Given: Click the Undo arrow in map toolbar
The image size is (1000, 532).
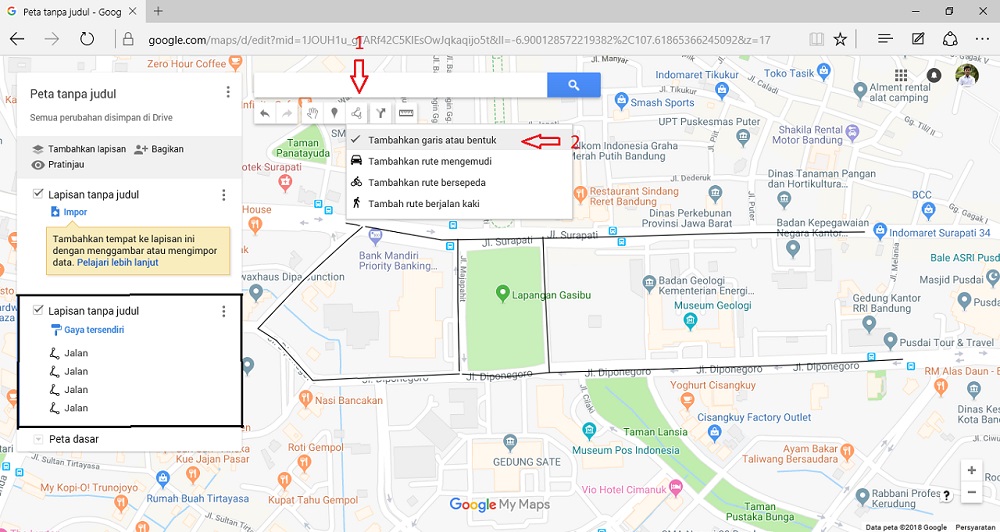Looking at the screenshot, I should click(x=265, y=114).
